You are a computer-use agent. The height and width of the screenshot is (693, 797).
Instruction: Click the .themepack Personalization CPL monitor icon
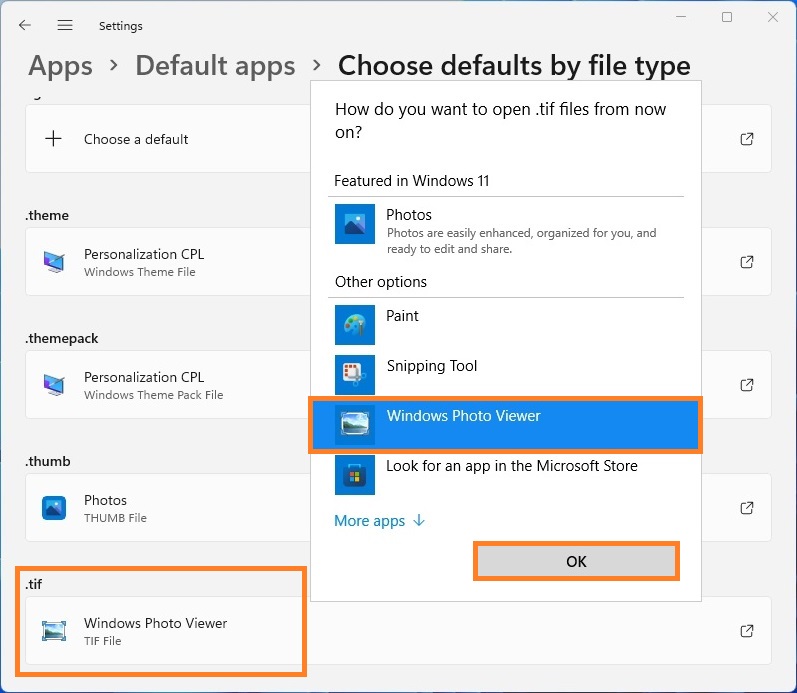[x=53, y=385]
